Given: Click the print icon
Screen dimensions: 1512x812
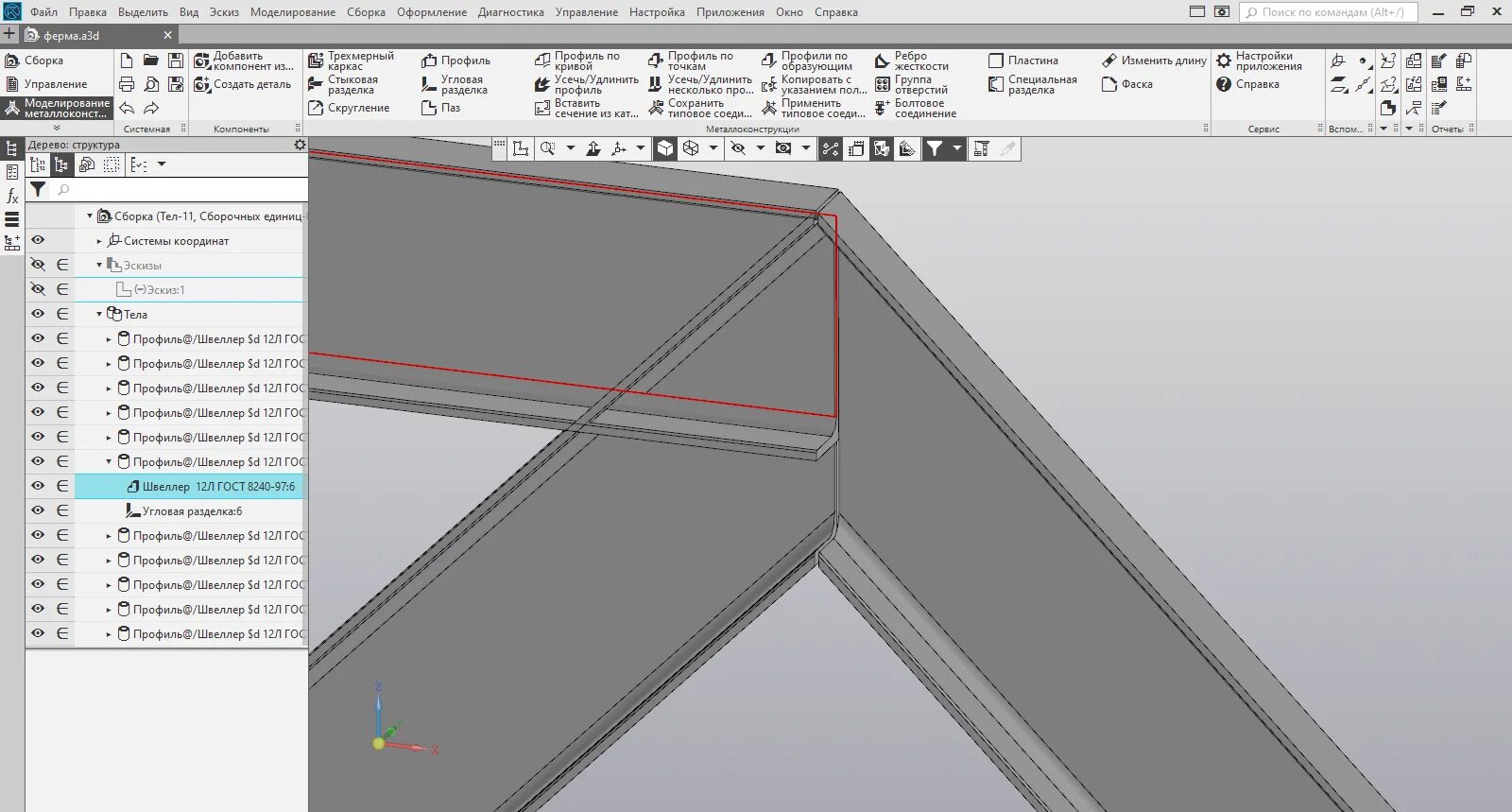Looking at the screenshot, I should point(127,84).
